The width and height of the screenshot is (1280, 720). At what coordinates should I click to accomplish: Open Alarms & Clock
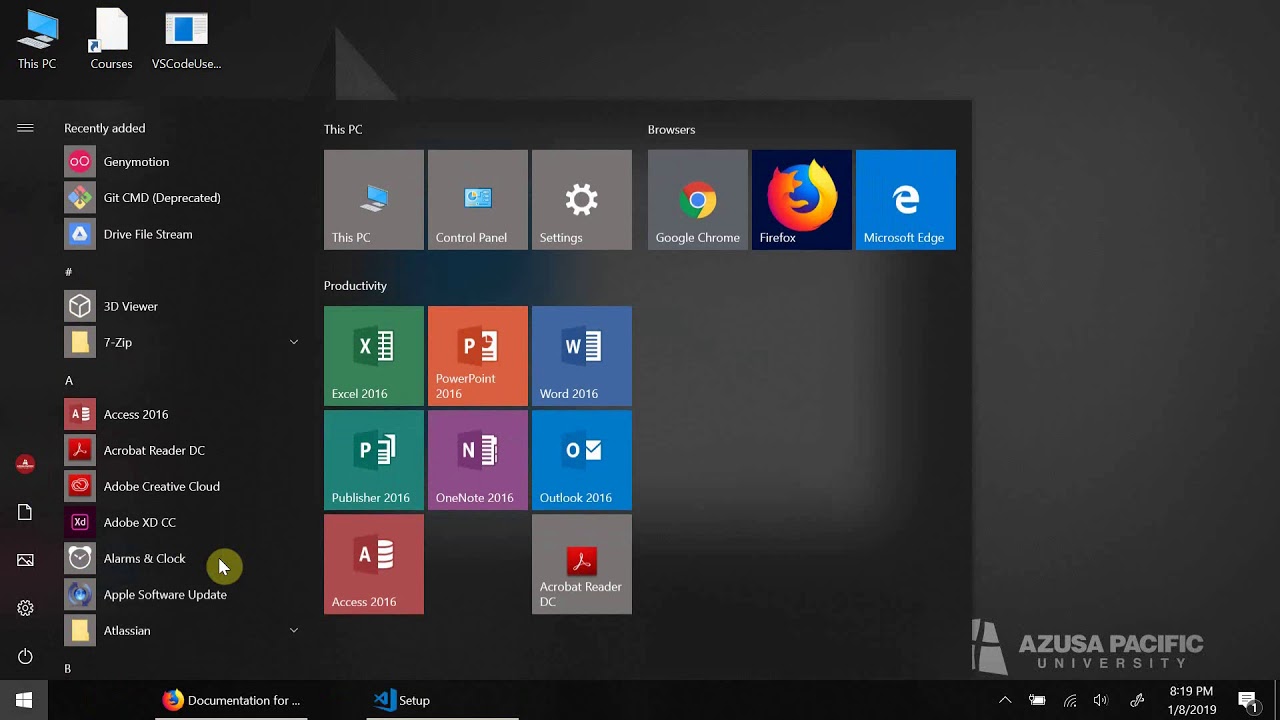[182, 558]
